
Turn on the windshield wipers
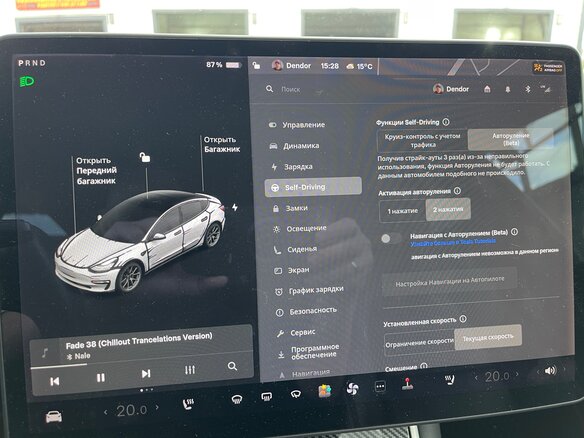point(296,394)
